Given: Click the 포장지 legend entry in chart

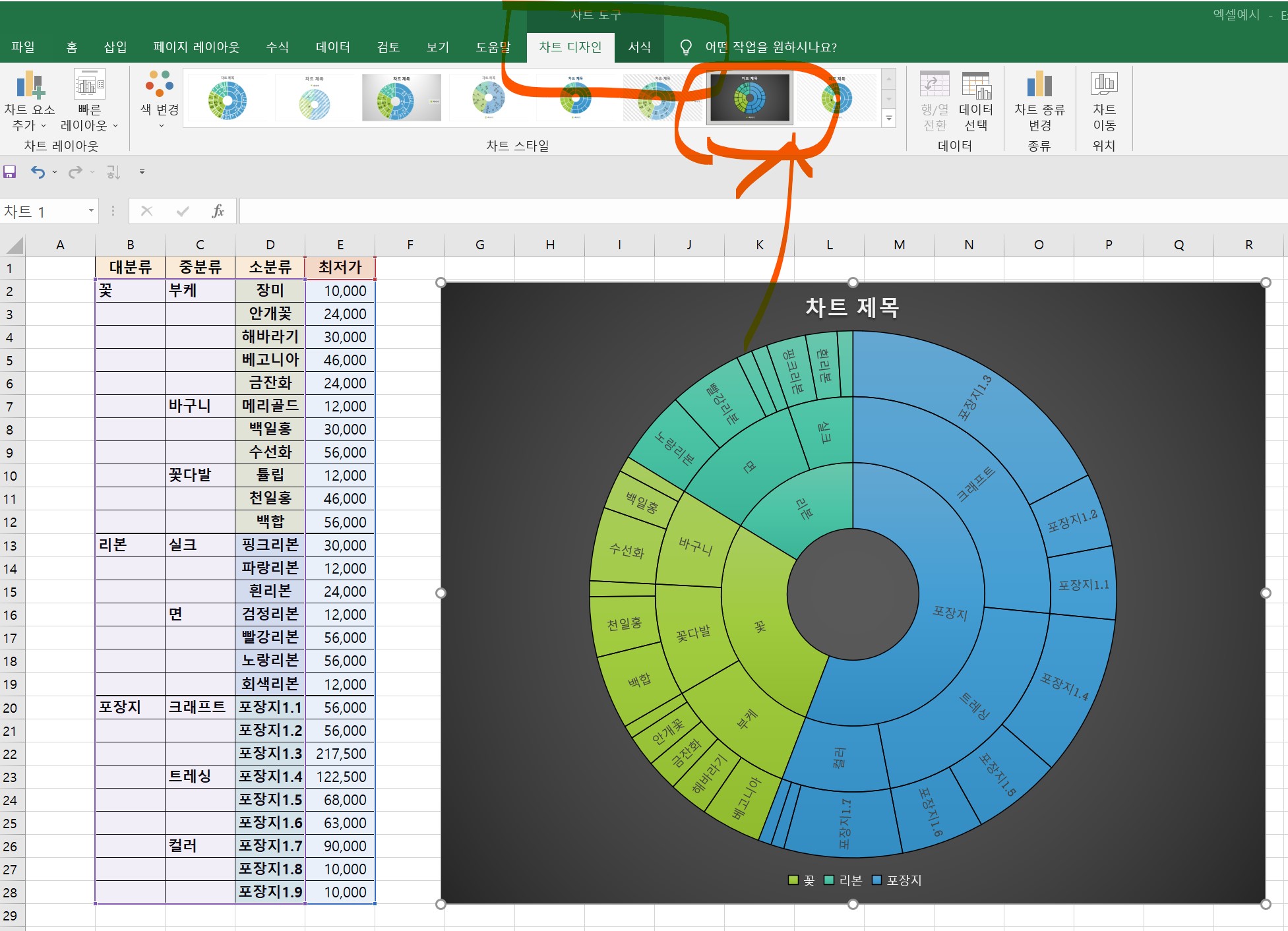Looking at the screenshot, I should coord(903,880).
